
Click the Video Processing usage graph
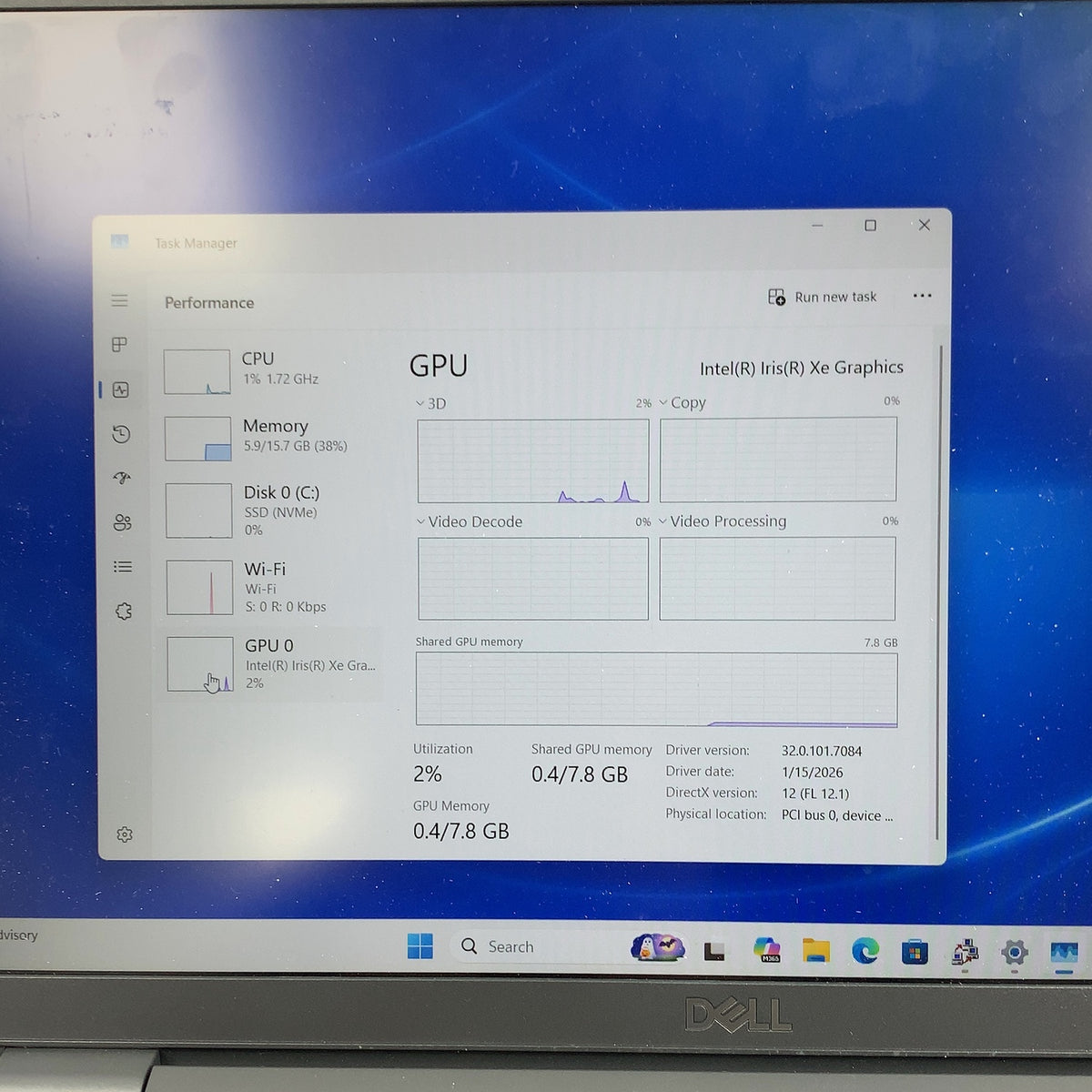pos(777,578)
